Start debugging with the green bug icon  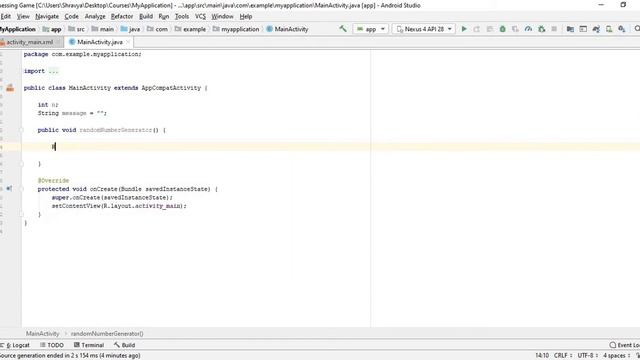(502, 29)
